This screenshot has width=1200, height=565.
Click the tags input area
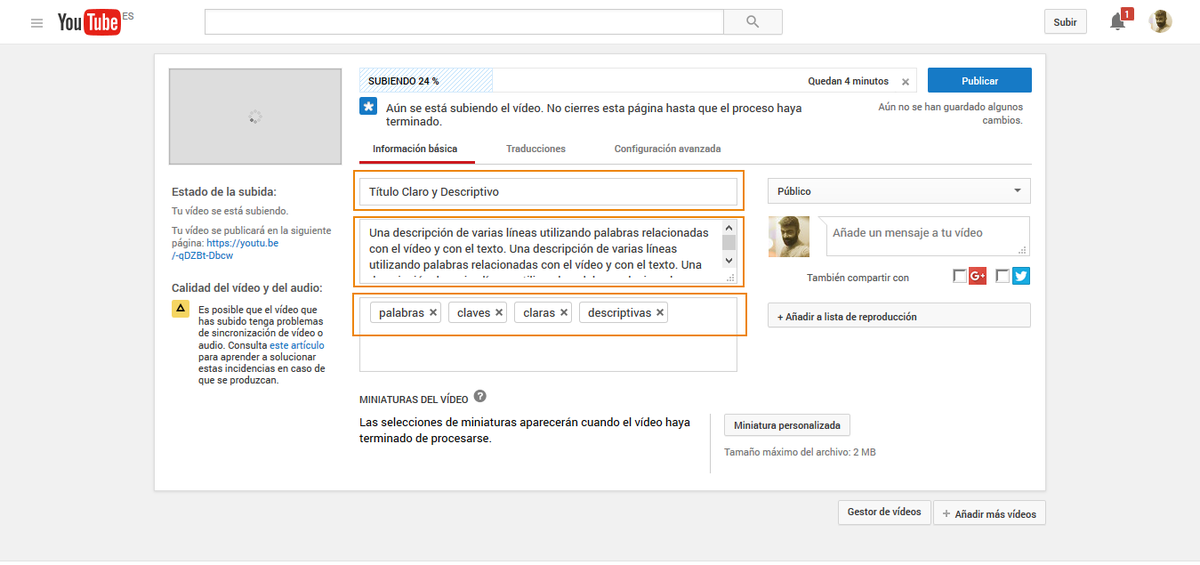pyautogui.click(x=549, y=334)
